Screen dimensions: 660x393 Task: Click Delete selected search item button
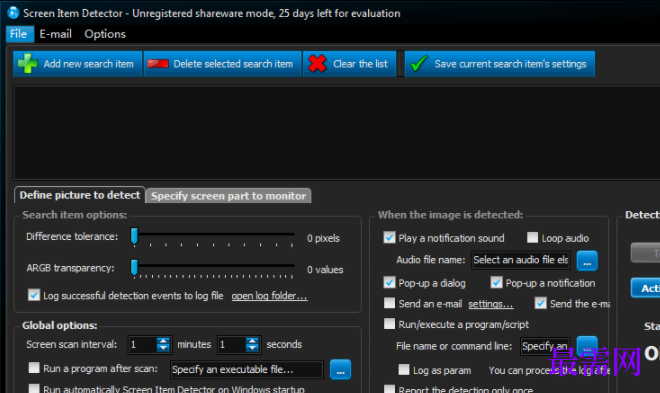(x=223, y=64)
